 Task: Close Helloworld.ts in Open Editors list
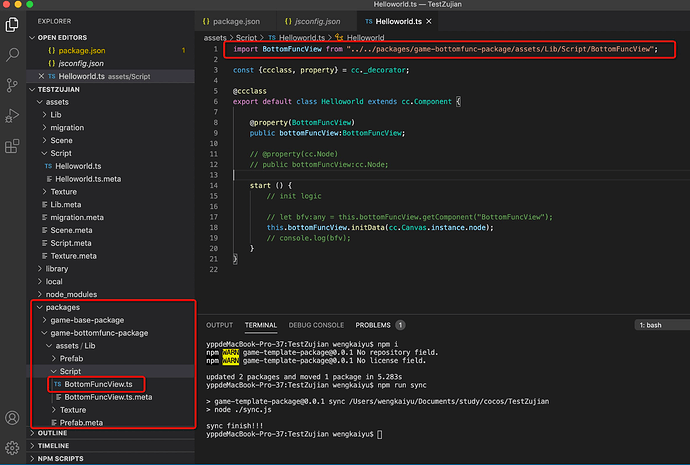pyautogui.click(x=41, y=76)
